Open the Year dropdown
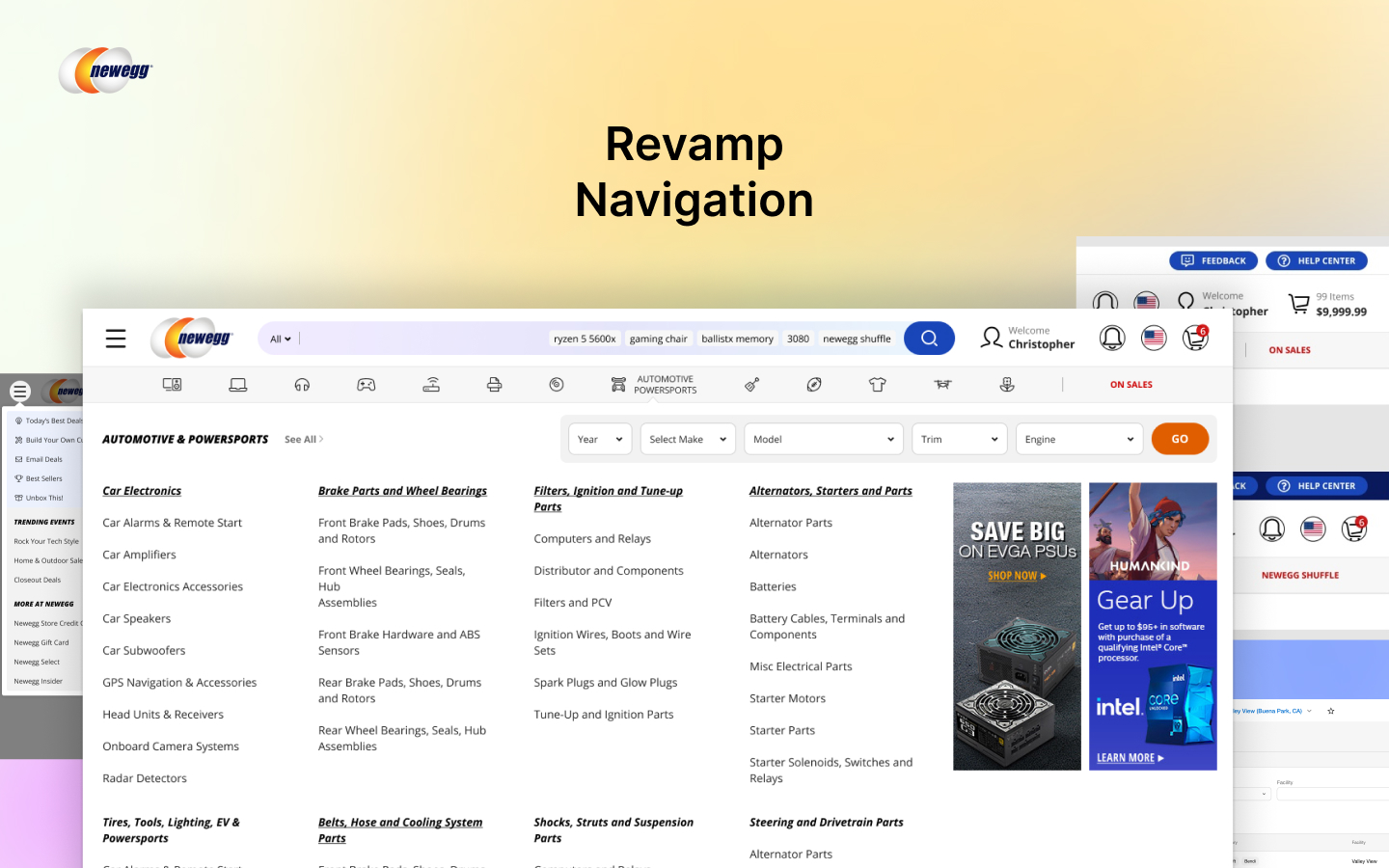The width and height of the screenshot is (1389, 868). (x=600, y=440)
